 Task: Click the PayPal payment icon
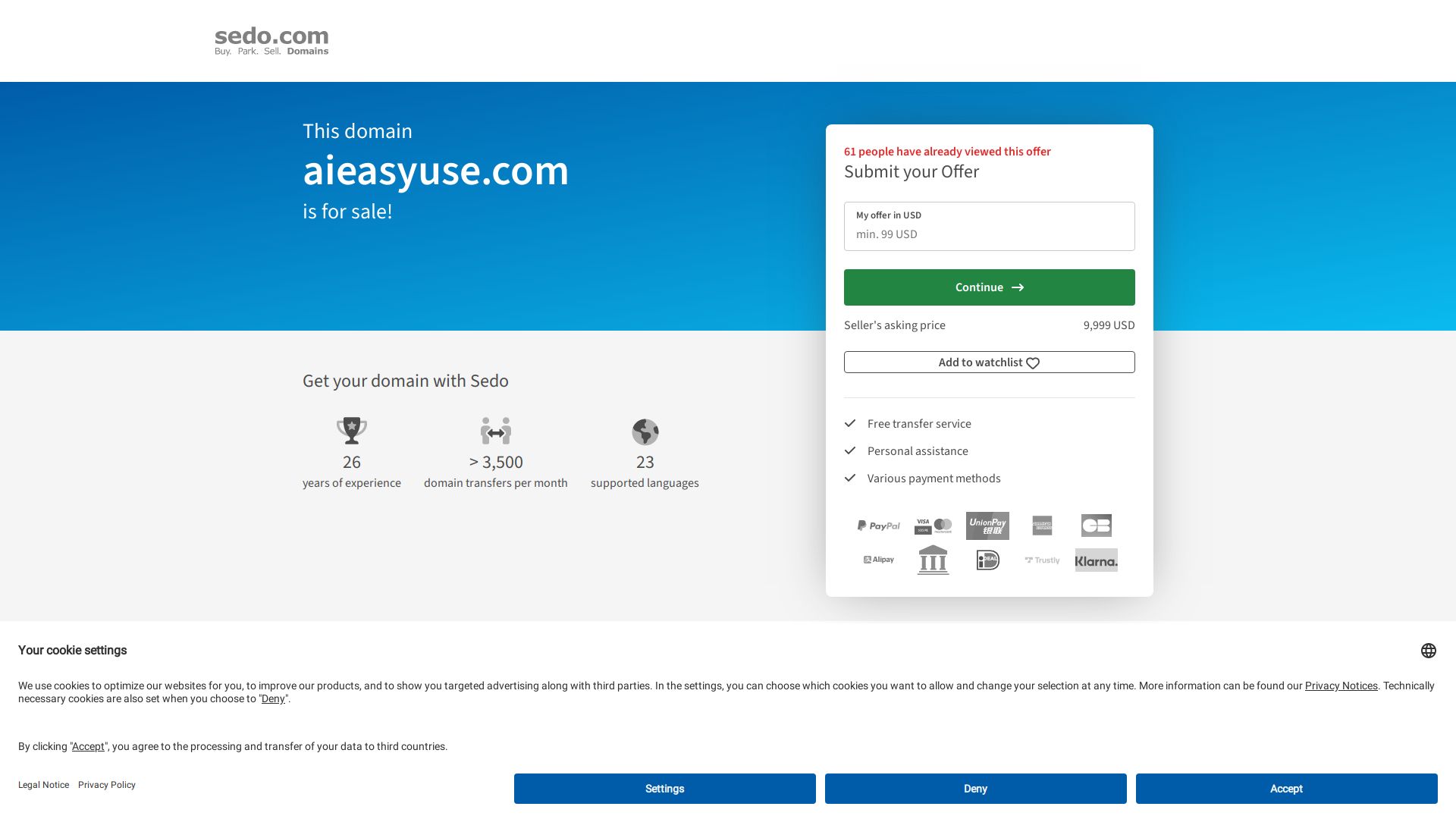(x=878, y=526)
